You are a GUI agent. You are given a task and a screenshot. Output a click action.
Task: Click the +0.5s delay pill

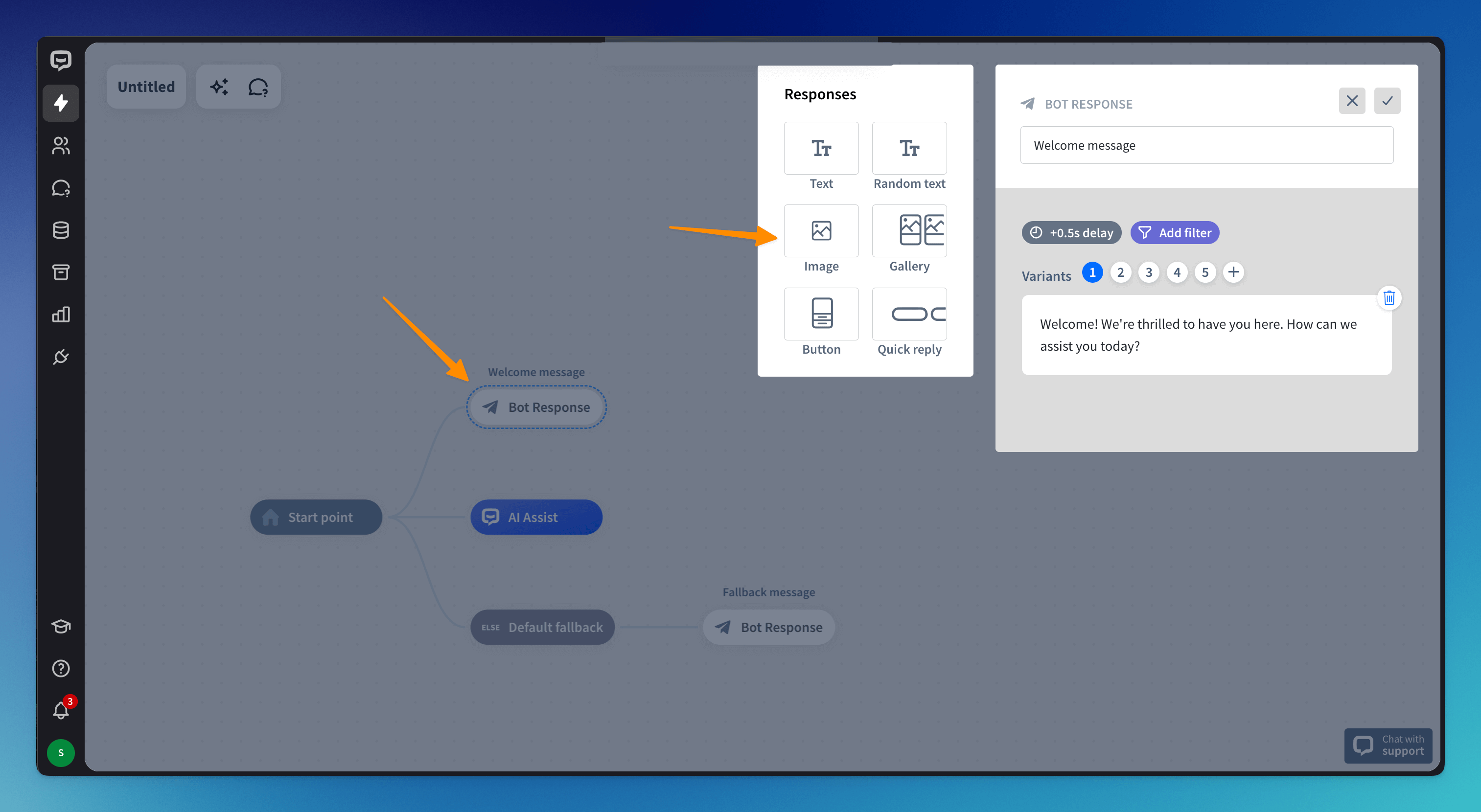coord(1071,233)
